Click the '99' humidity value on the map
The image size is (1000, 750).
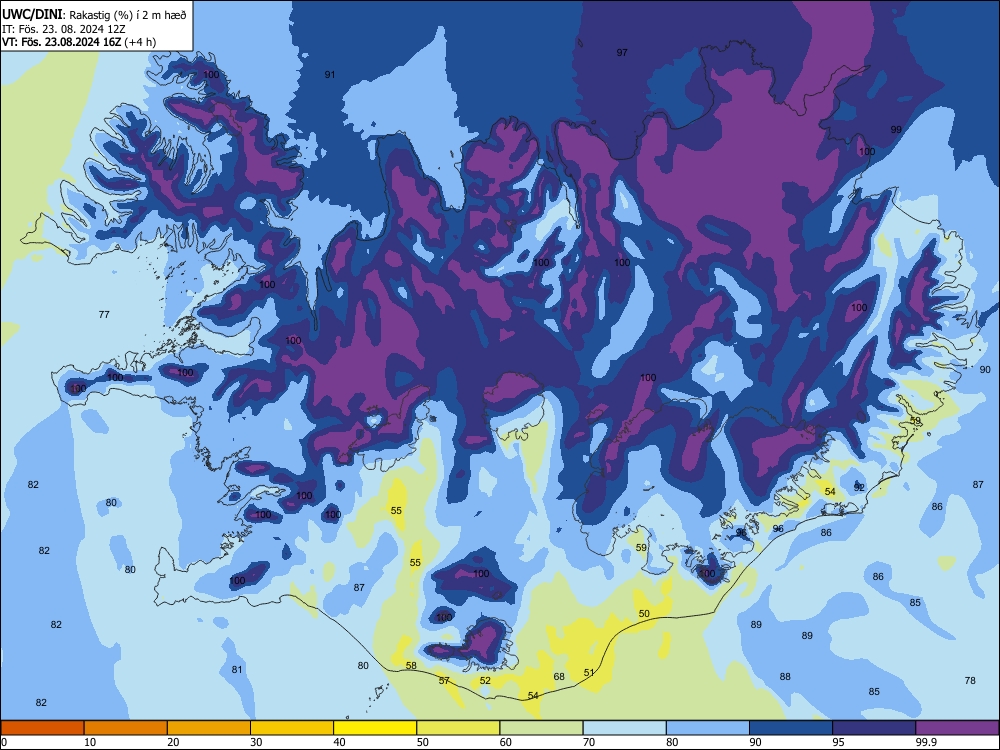tap(896, 129)
